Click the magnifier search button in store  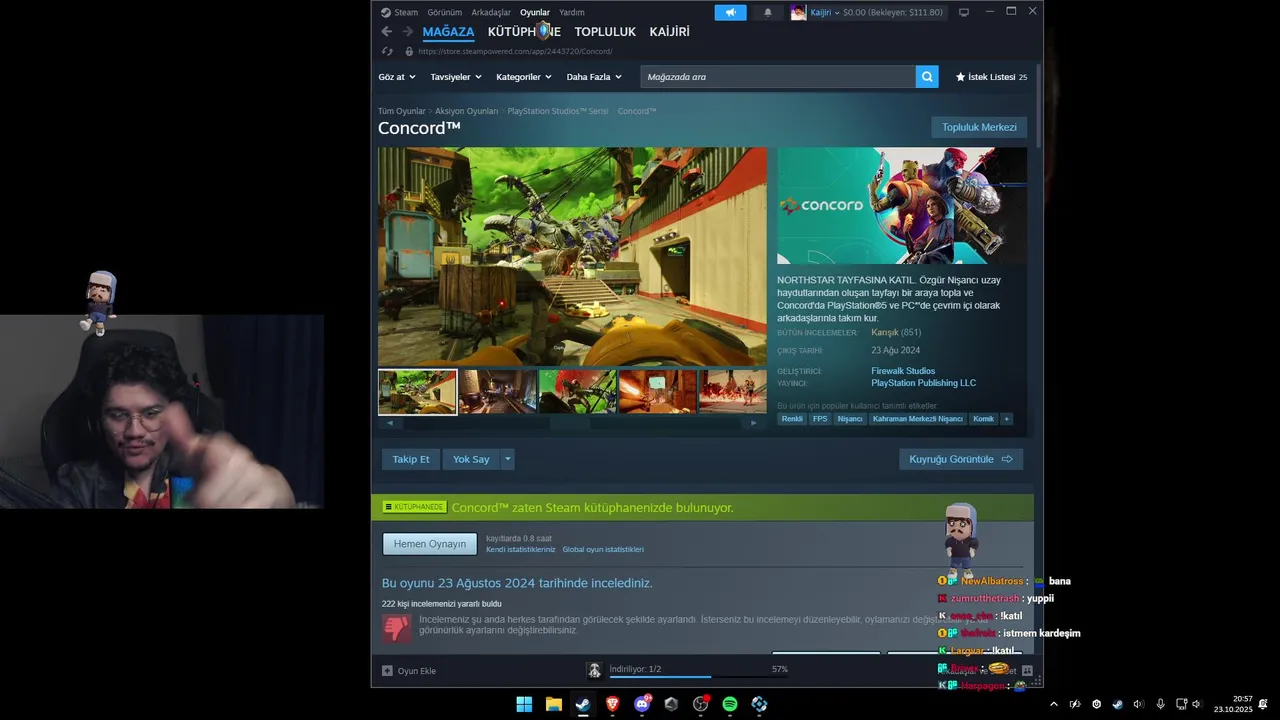click(x=927, y=77)
